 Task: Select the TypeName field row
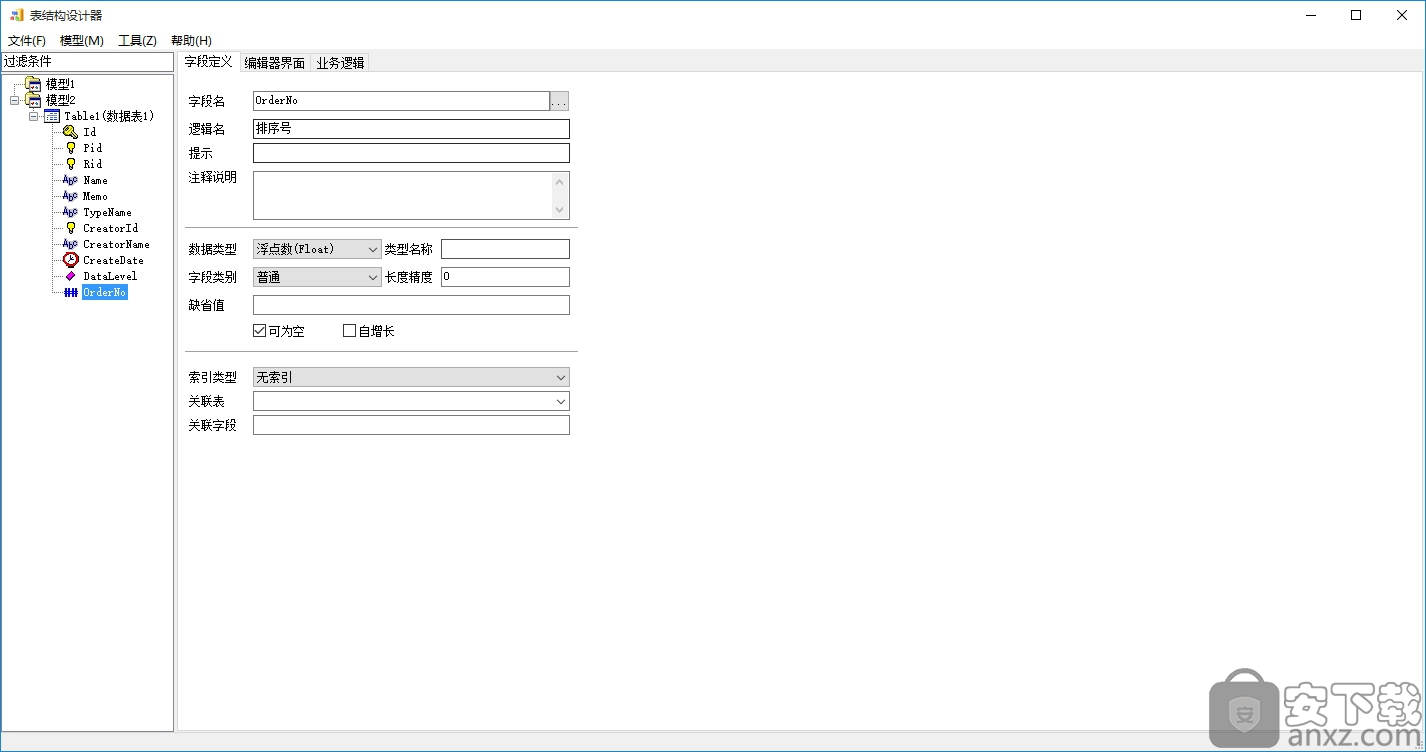click(x=107, y=212)
